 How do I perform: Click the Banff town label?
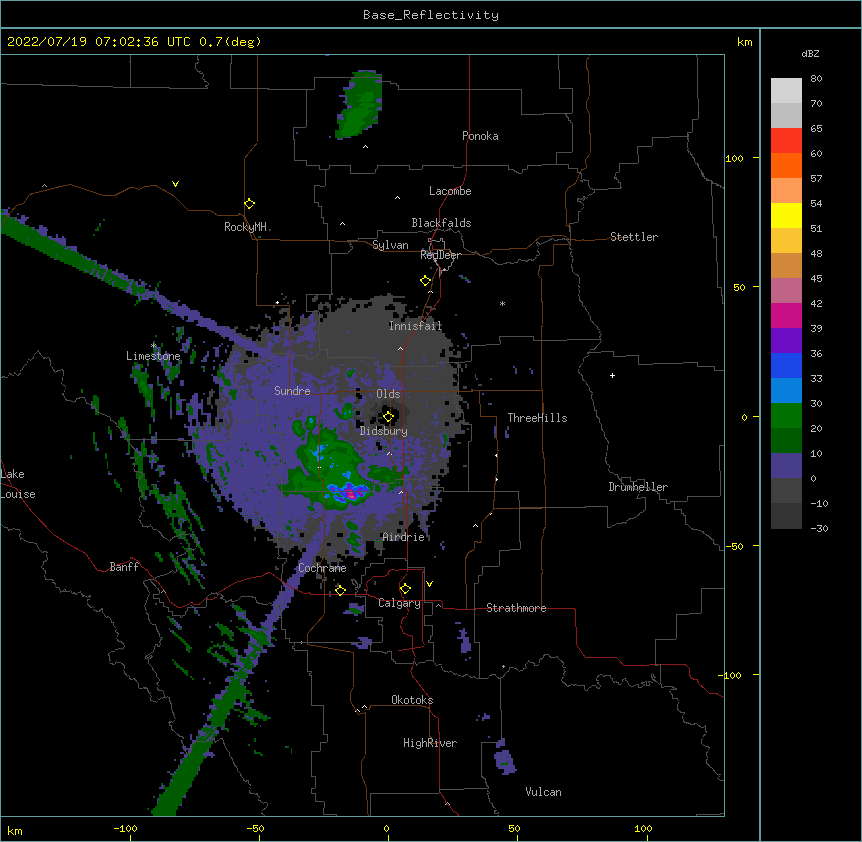124,567
